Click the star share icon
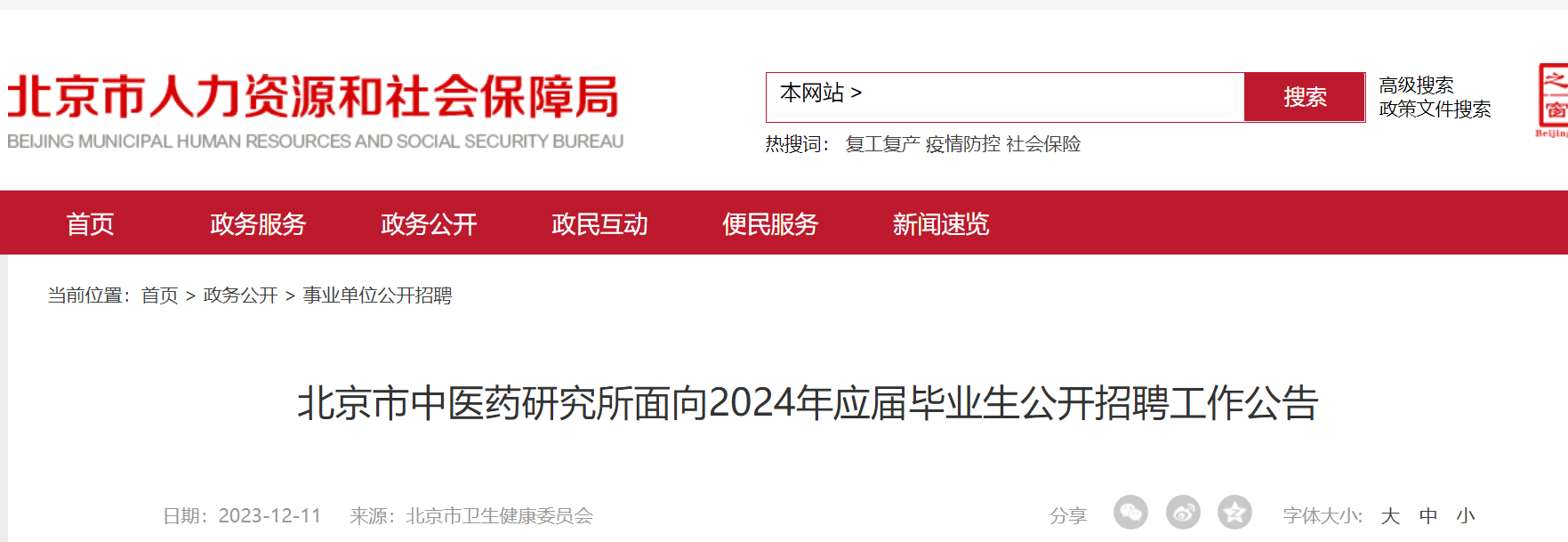1568x542 pixels. click(1234, 513)
